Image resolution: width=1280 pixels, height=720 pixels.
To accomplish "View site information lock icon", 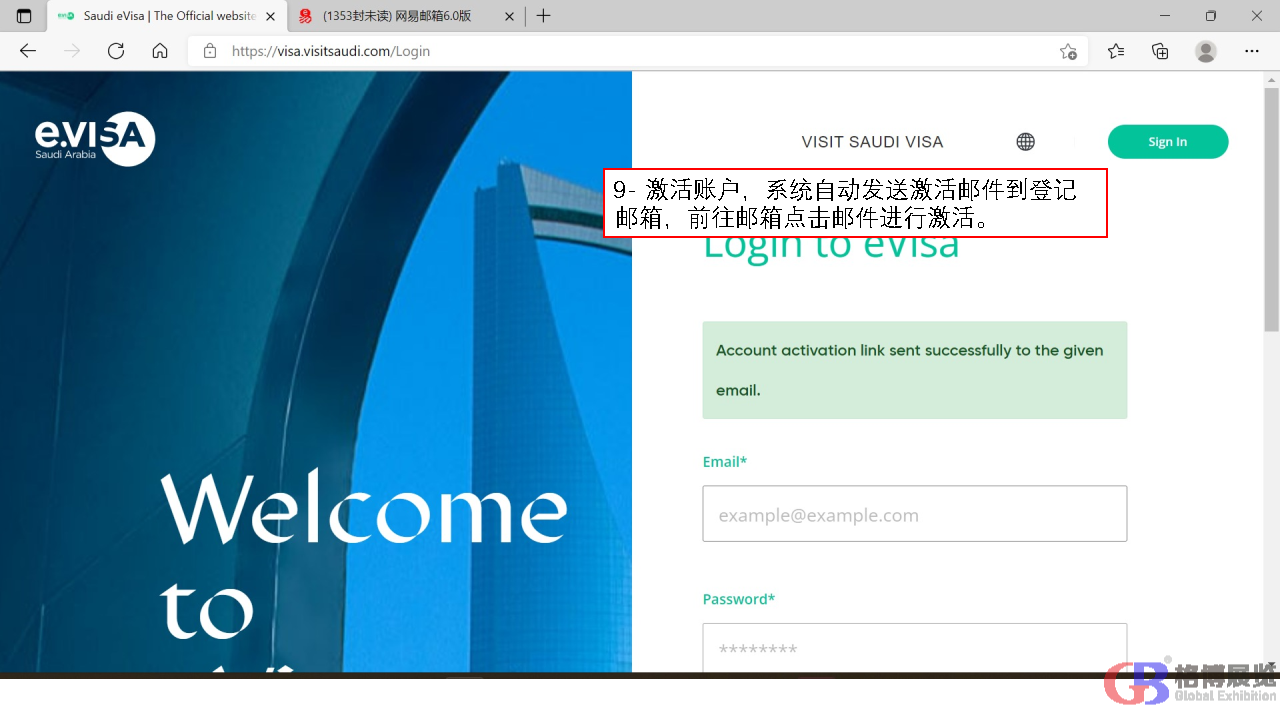I will point(210,51).
